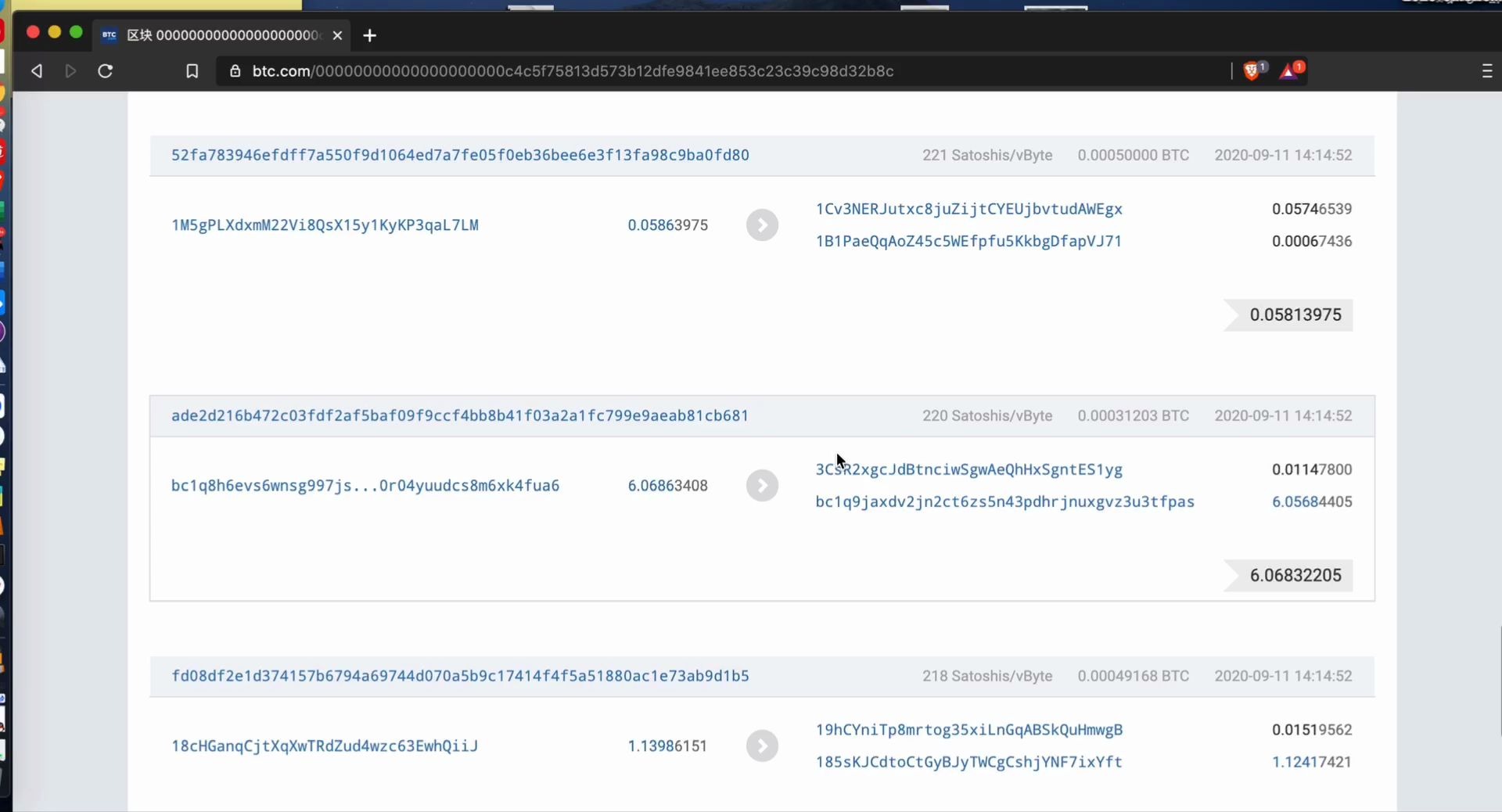Image resolution: width=1502 pixels, height=812 pixels.
Task: Open transaction hash fd08df2e1d374157...
Action: (460, 676)
